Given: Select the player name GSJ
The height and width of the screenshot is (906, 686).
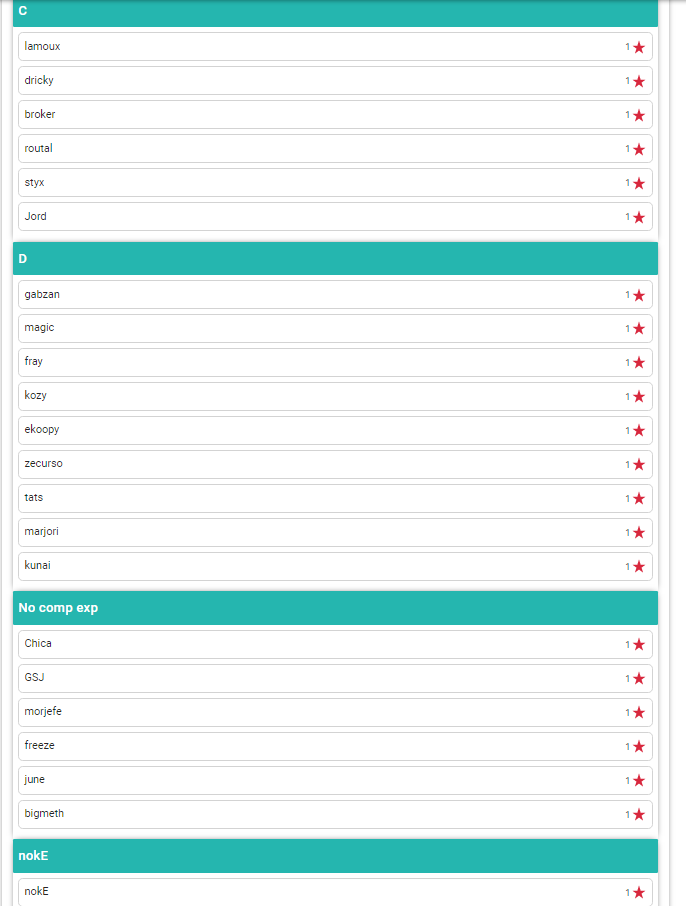Looking at the screenshot, I should 34,677.
